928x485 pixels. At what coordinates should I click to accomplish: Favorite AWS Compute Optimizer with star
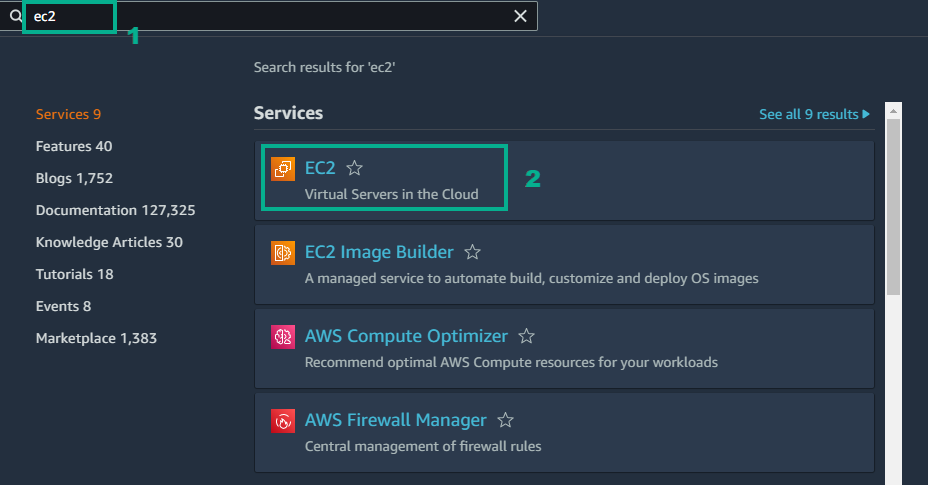526,336
